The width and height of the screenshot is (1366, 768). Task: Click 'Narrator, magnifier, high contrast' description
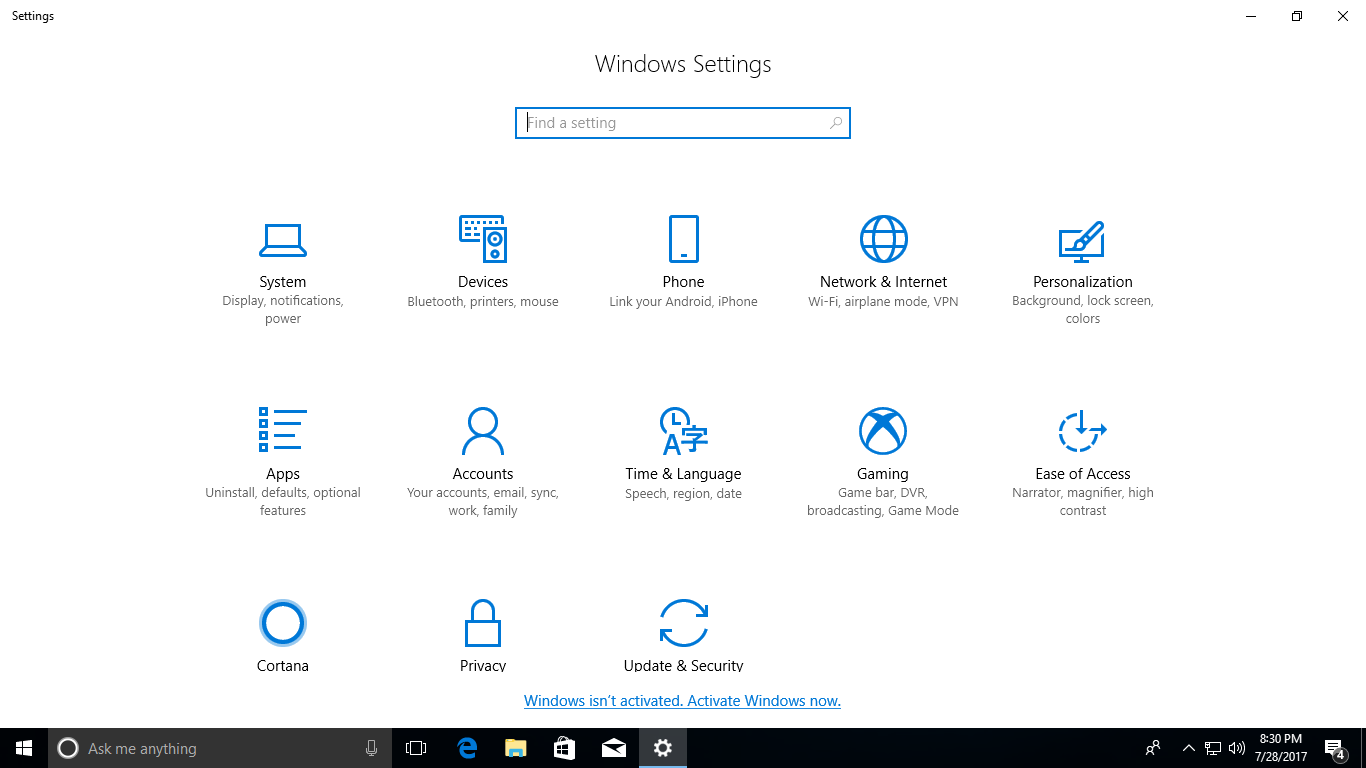tap(1083, 502)
